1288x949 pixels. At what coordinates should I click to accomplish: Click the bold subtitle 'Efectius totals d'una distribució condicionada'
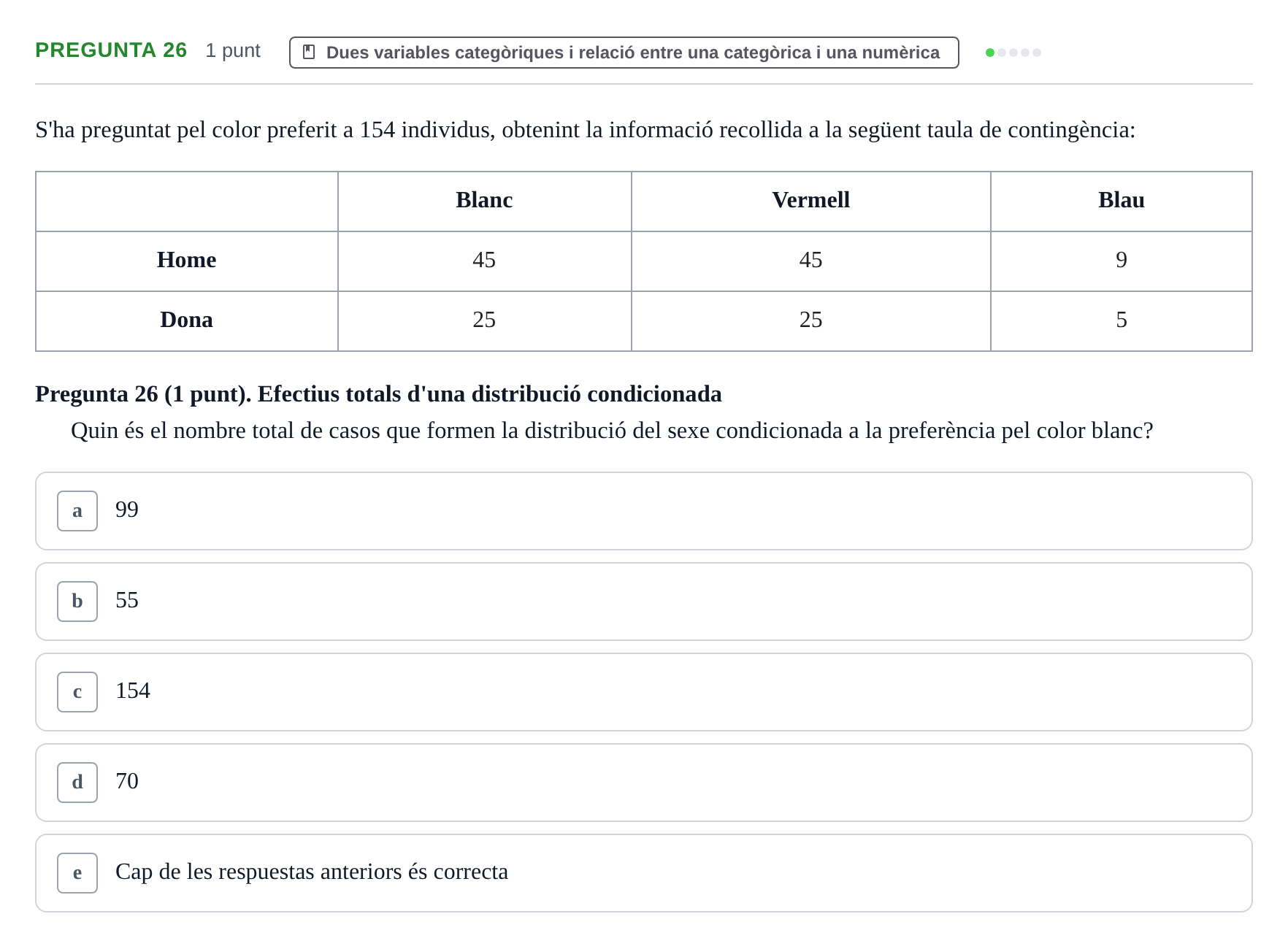pos(489,394)
